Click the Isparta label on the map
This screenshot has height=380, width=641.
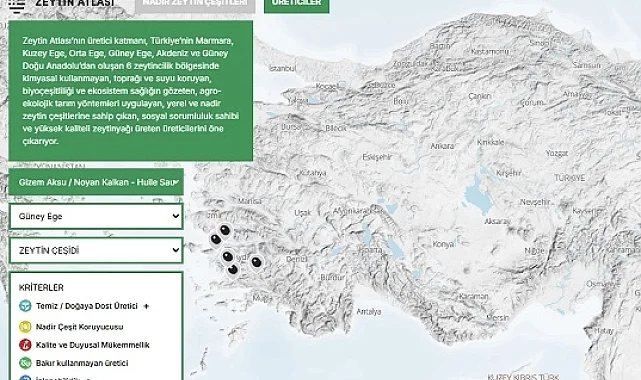point(370,250)
